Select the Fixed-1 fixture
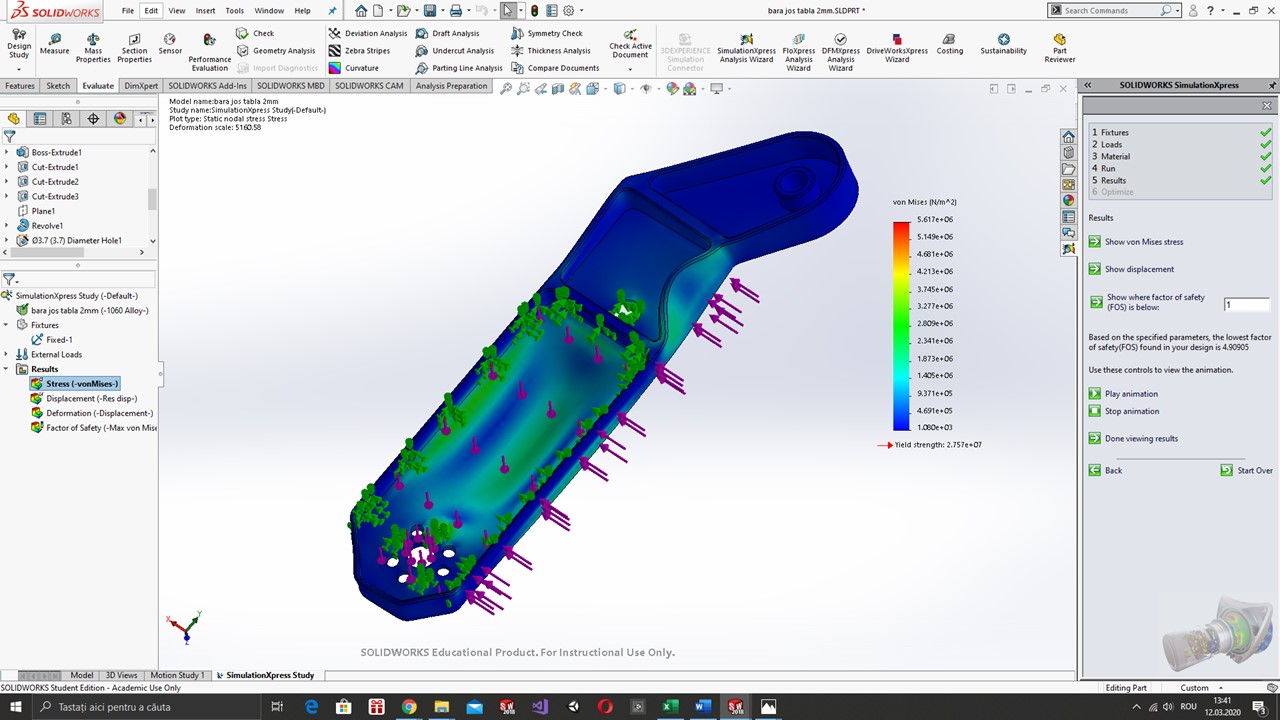This screenshot has height=720, width=1280. (51, 340)
